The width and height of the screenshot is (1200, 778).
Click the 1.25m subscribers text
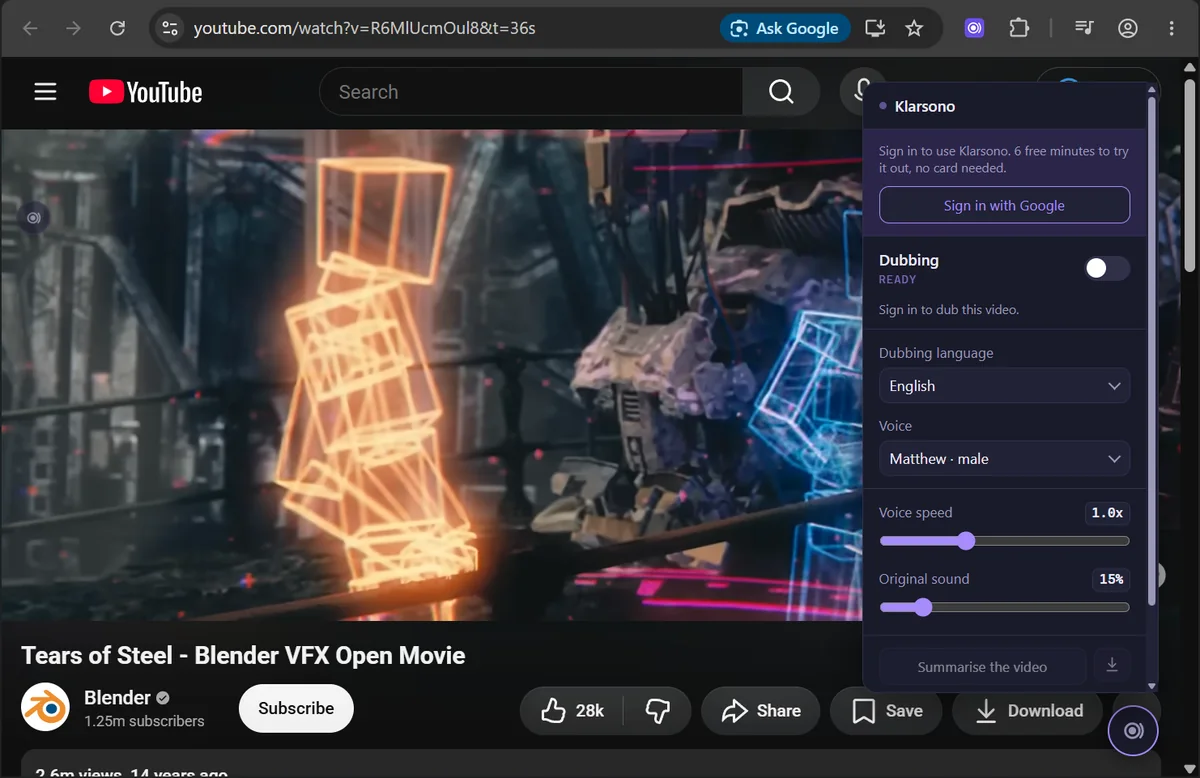tap(144, 721)
